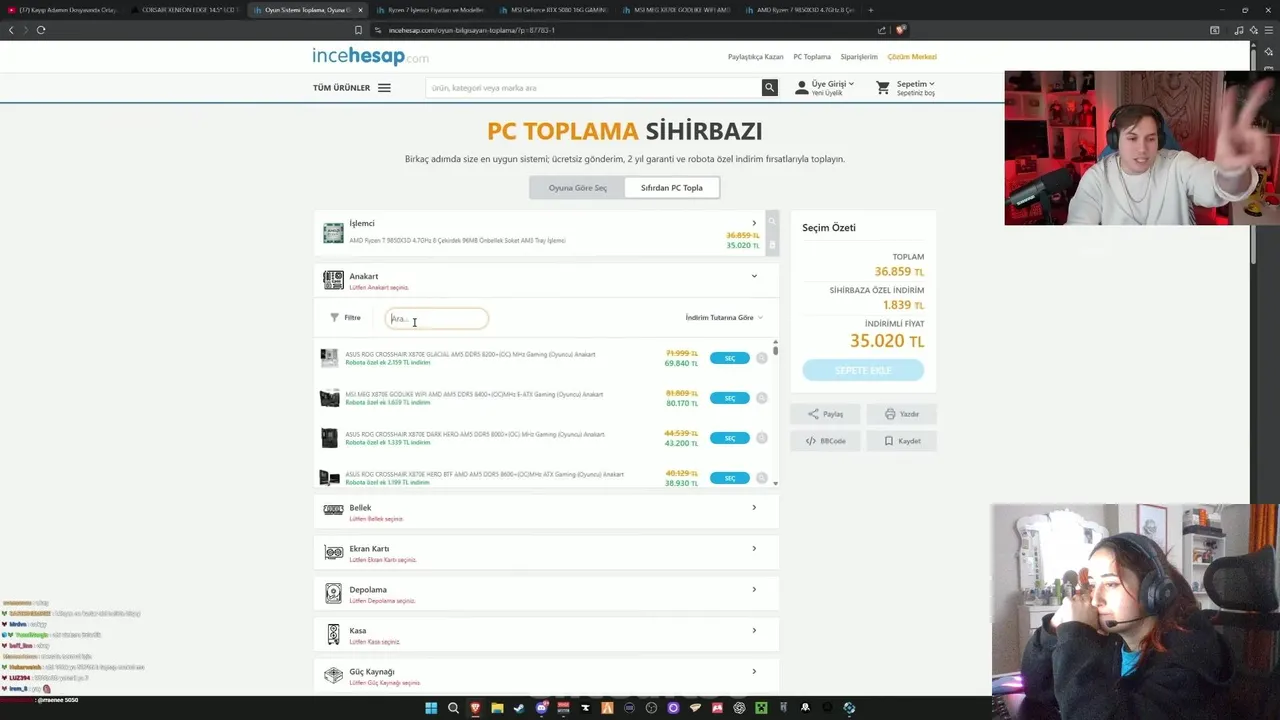The image size is (1280, 720).
Task: Click the Ekran Kartı GPU icon
Action: (333, 552)
